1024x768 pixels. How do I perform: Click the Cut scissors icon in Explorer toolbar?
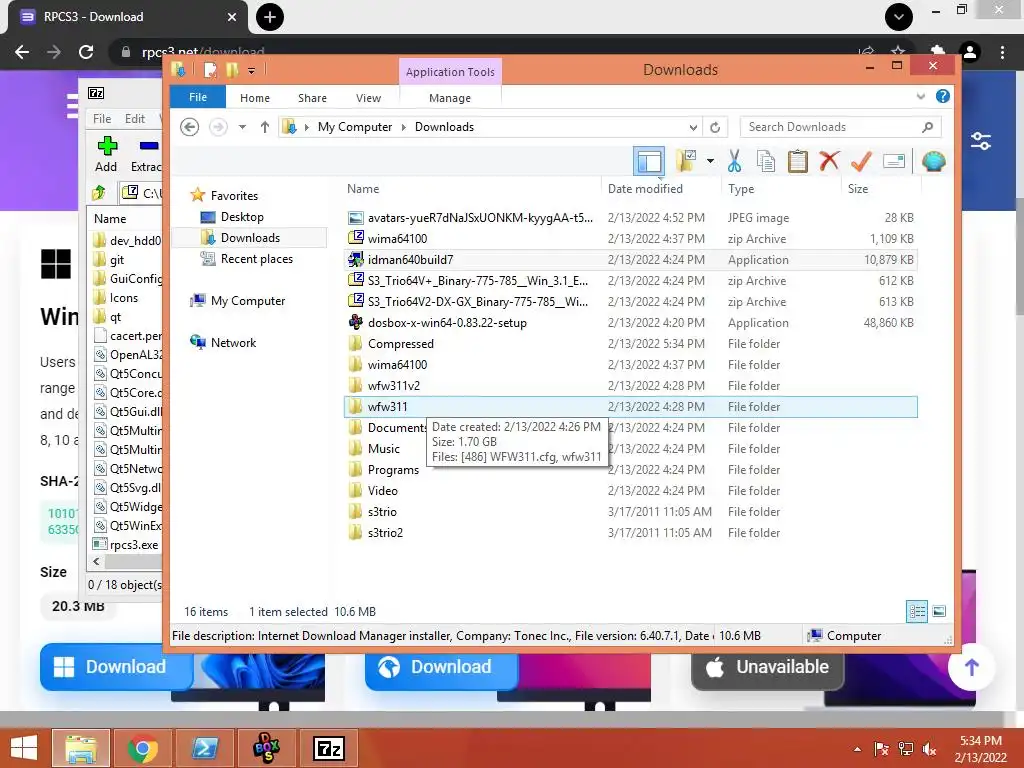coord(734,161)
